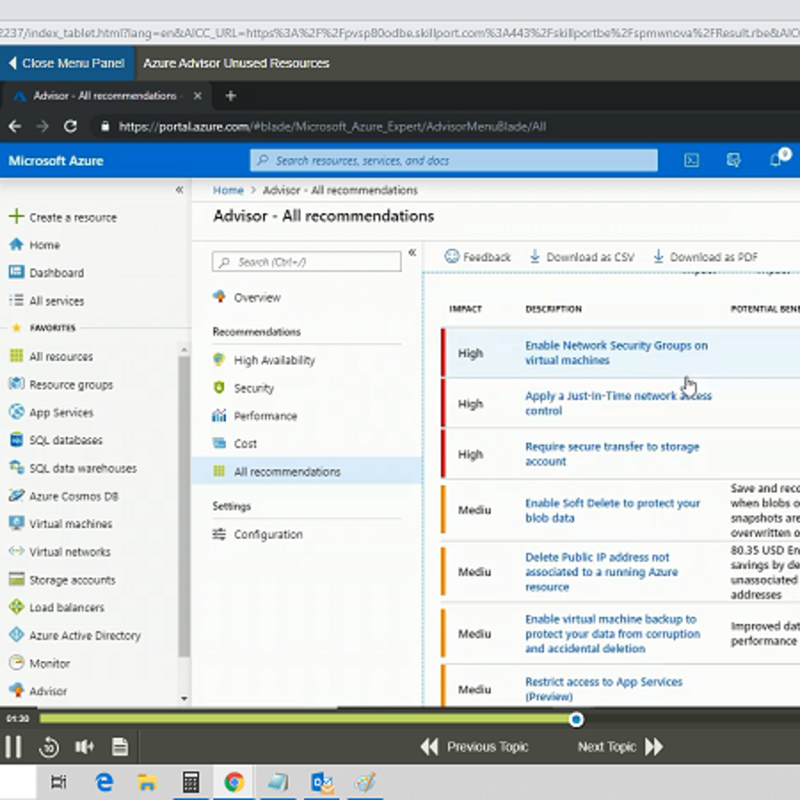Focus the Azure search resources box
Viewport: 800px width, 800px height.
(x=453, y=161)
